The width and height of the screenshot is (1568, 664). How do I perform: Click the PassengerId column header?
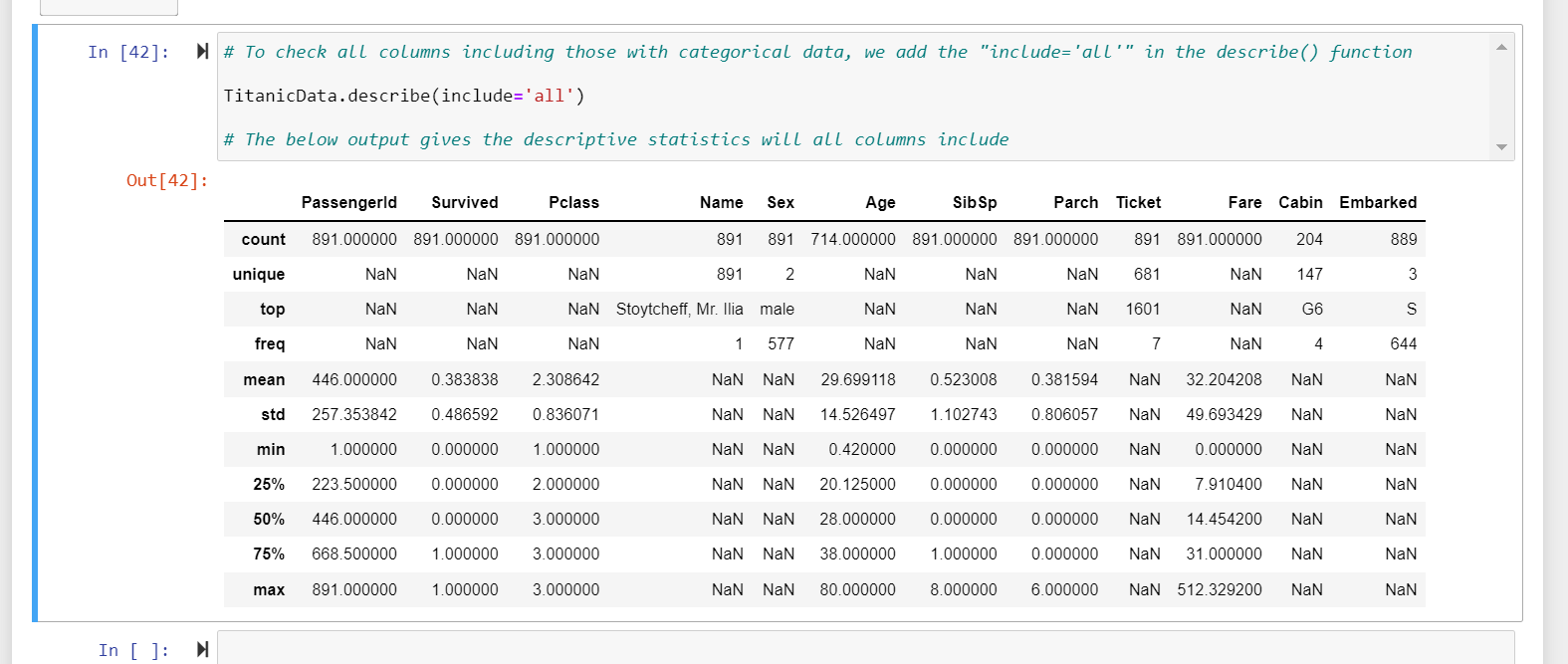coord(349,202)
